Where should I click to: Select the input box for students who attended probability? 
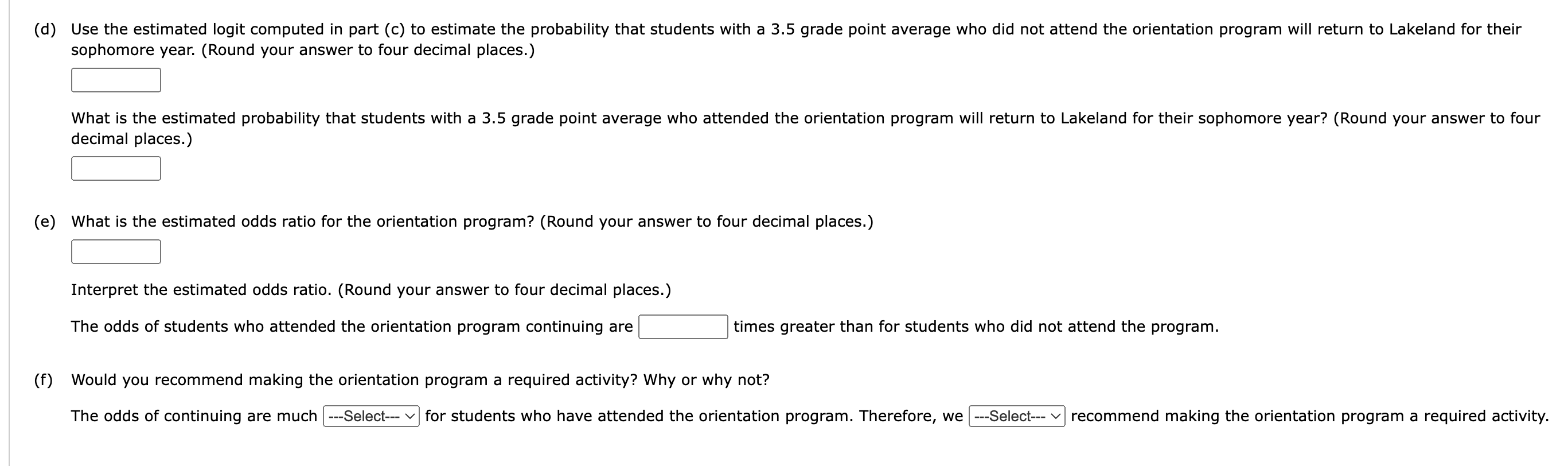115,169
